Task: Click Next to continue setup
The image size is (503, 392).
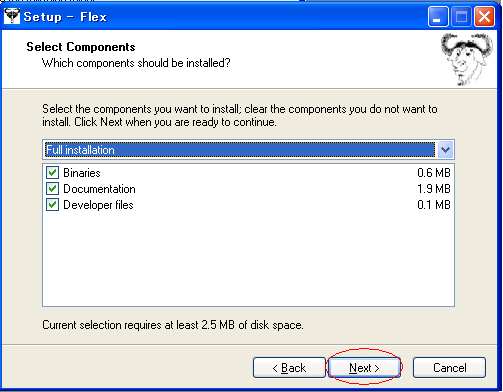Action: pos(364,368)
